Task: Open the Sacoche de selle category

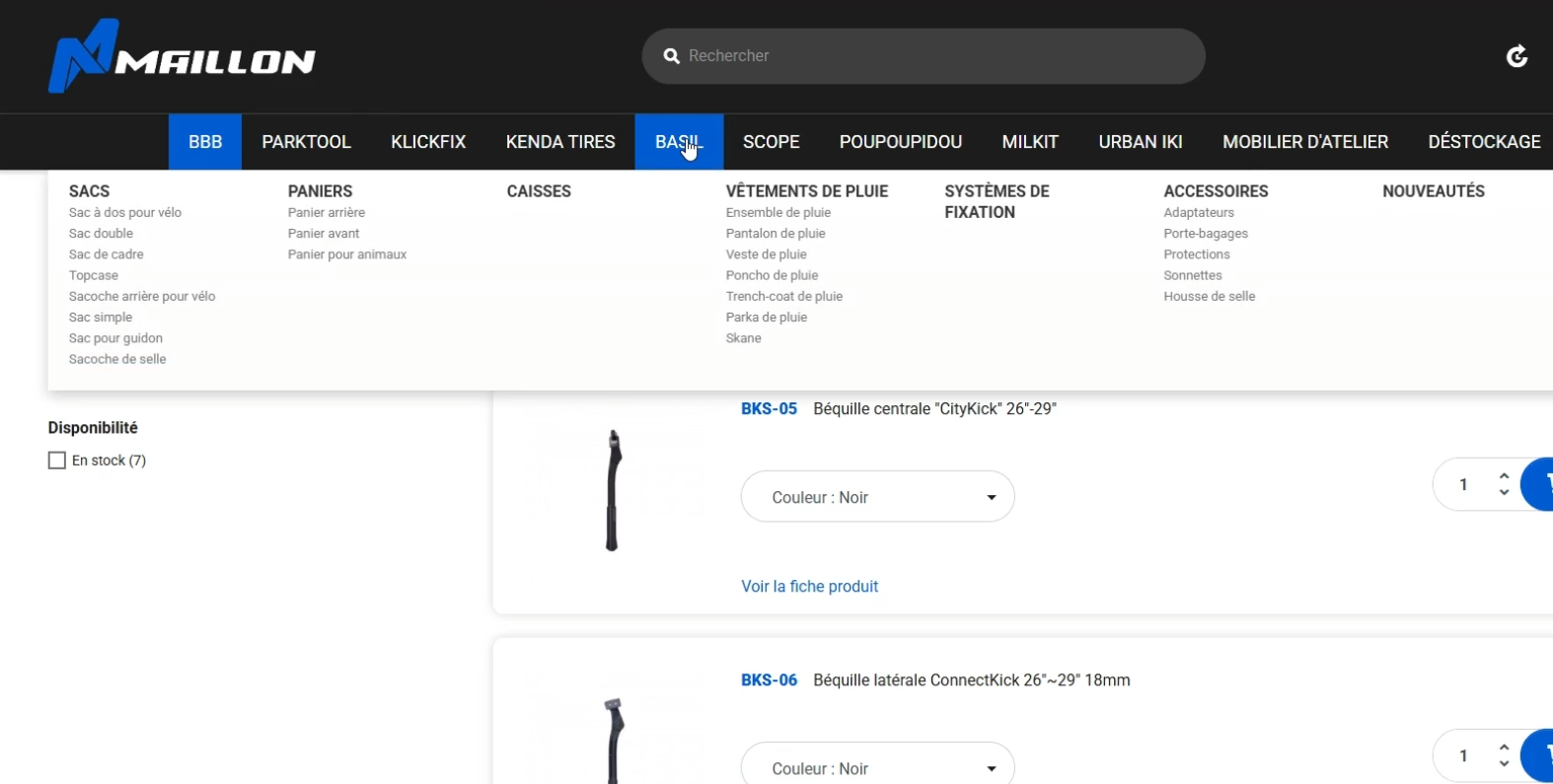Action: pos(117,359)
